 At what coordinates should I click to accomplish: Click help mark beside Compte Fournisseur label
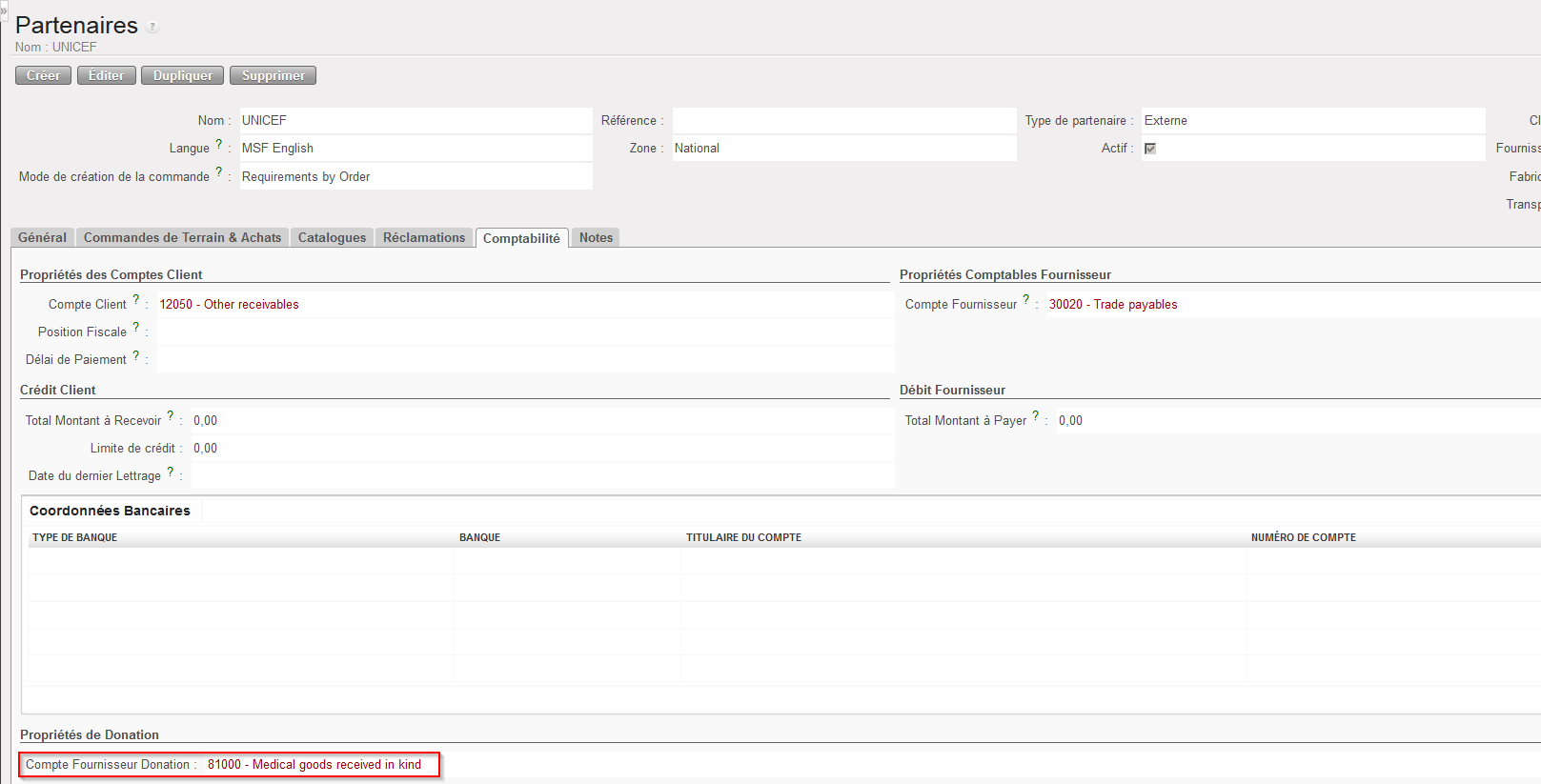(x=1026, y=300)
